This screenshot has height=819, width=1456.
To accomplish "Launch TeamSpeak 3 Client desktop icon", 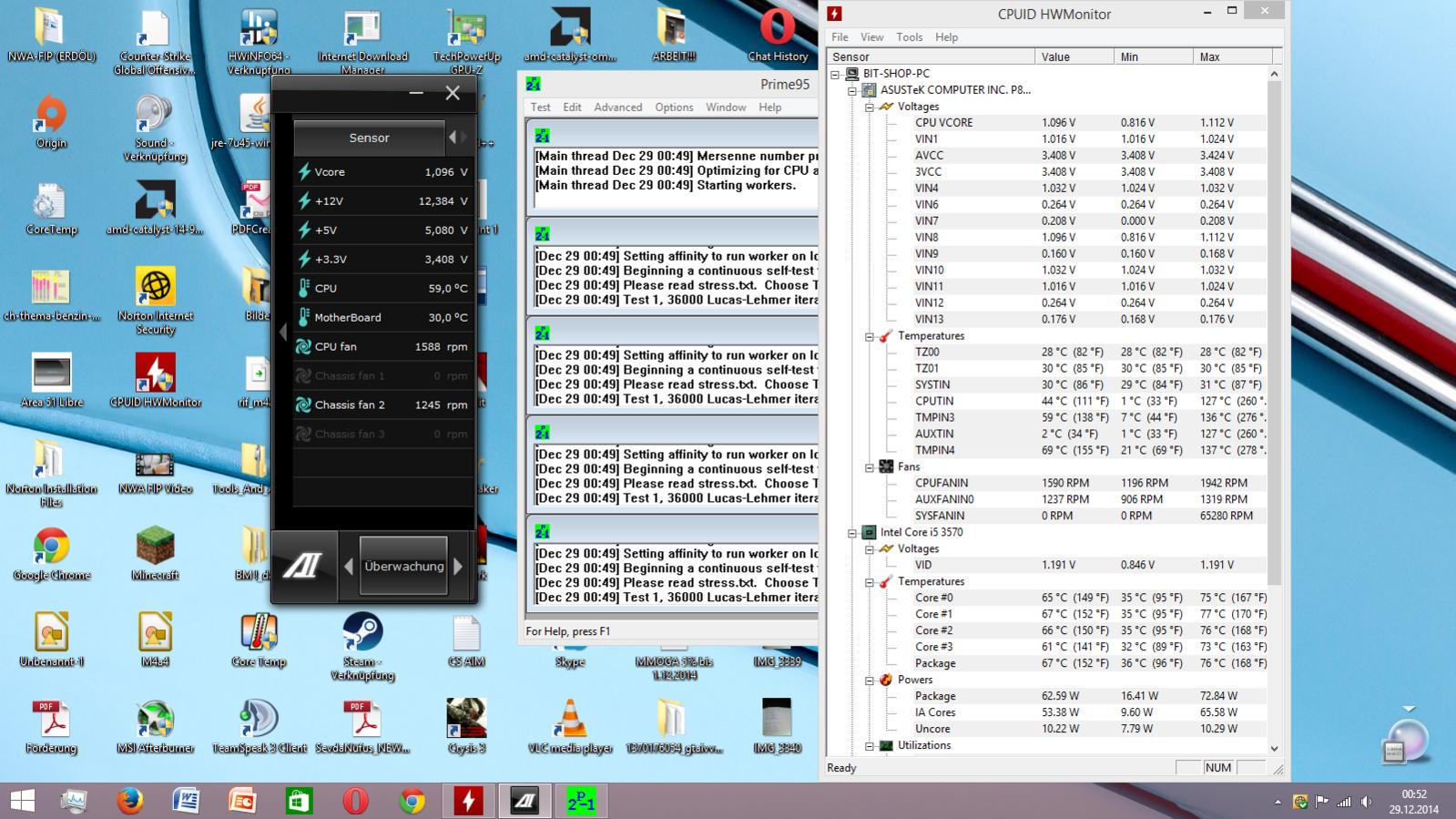I will point(259,726).
